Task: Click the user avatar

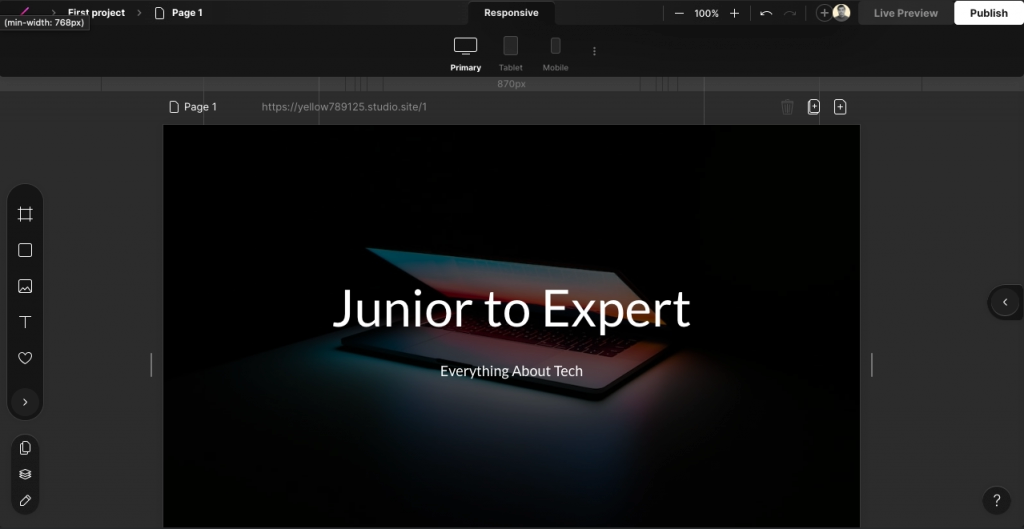Action: 842,12
